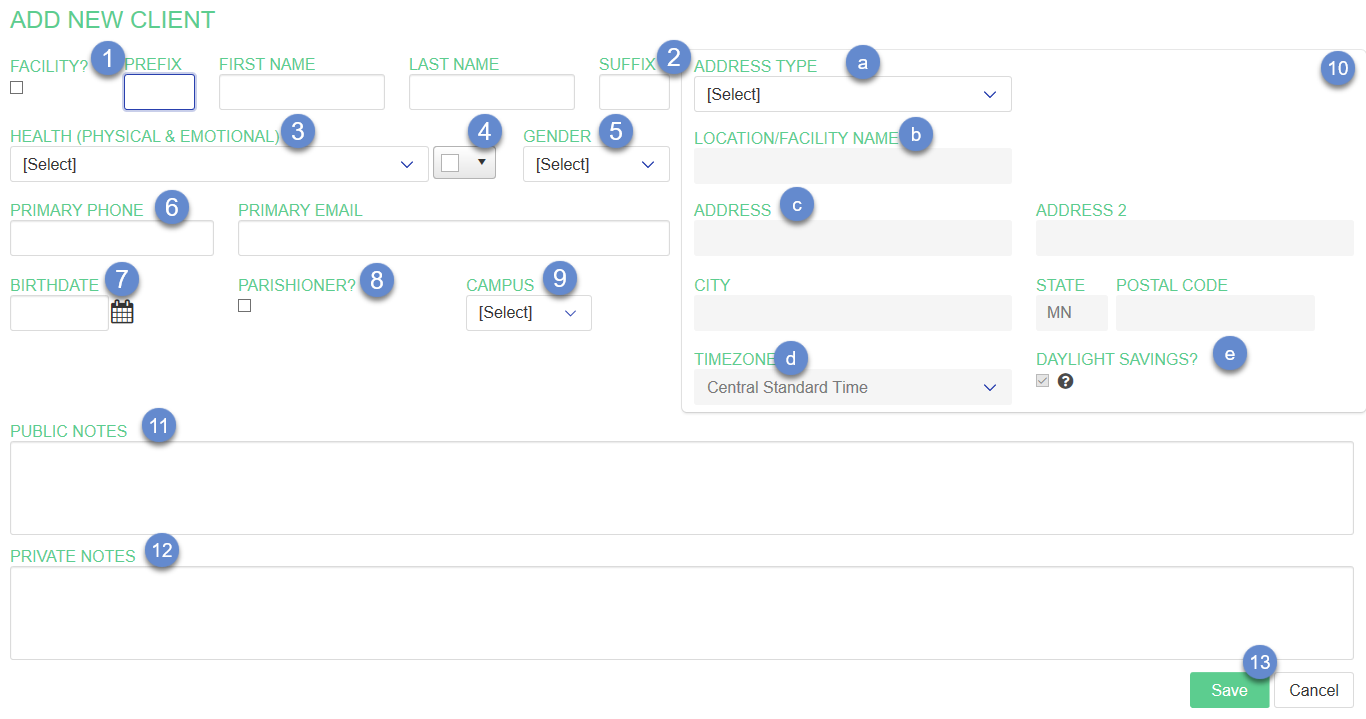Click the Cancel button
Screen dimensions: 1366x719
pos(1313,690)
